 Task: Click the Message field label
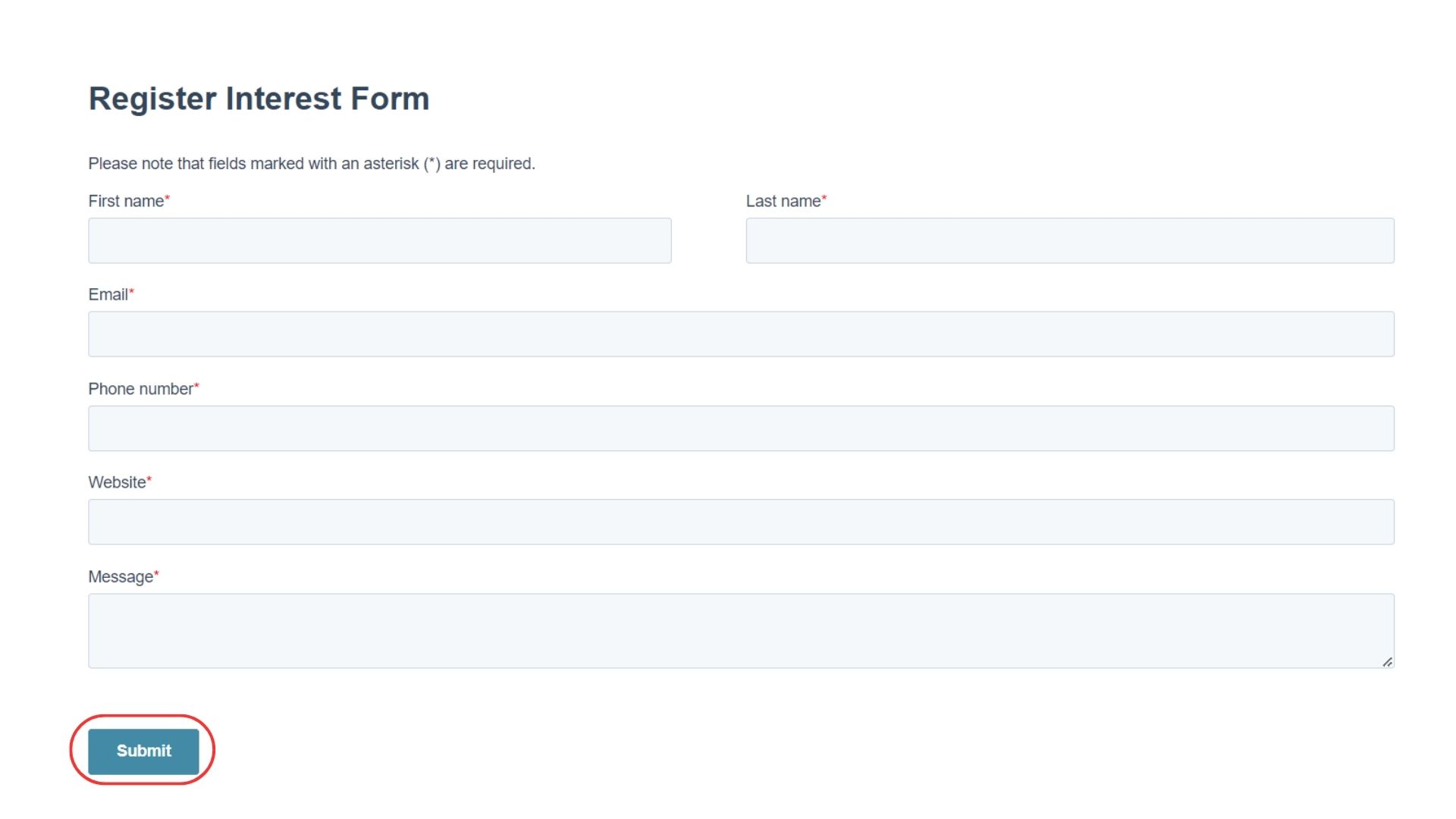[x=121, y=577]
